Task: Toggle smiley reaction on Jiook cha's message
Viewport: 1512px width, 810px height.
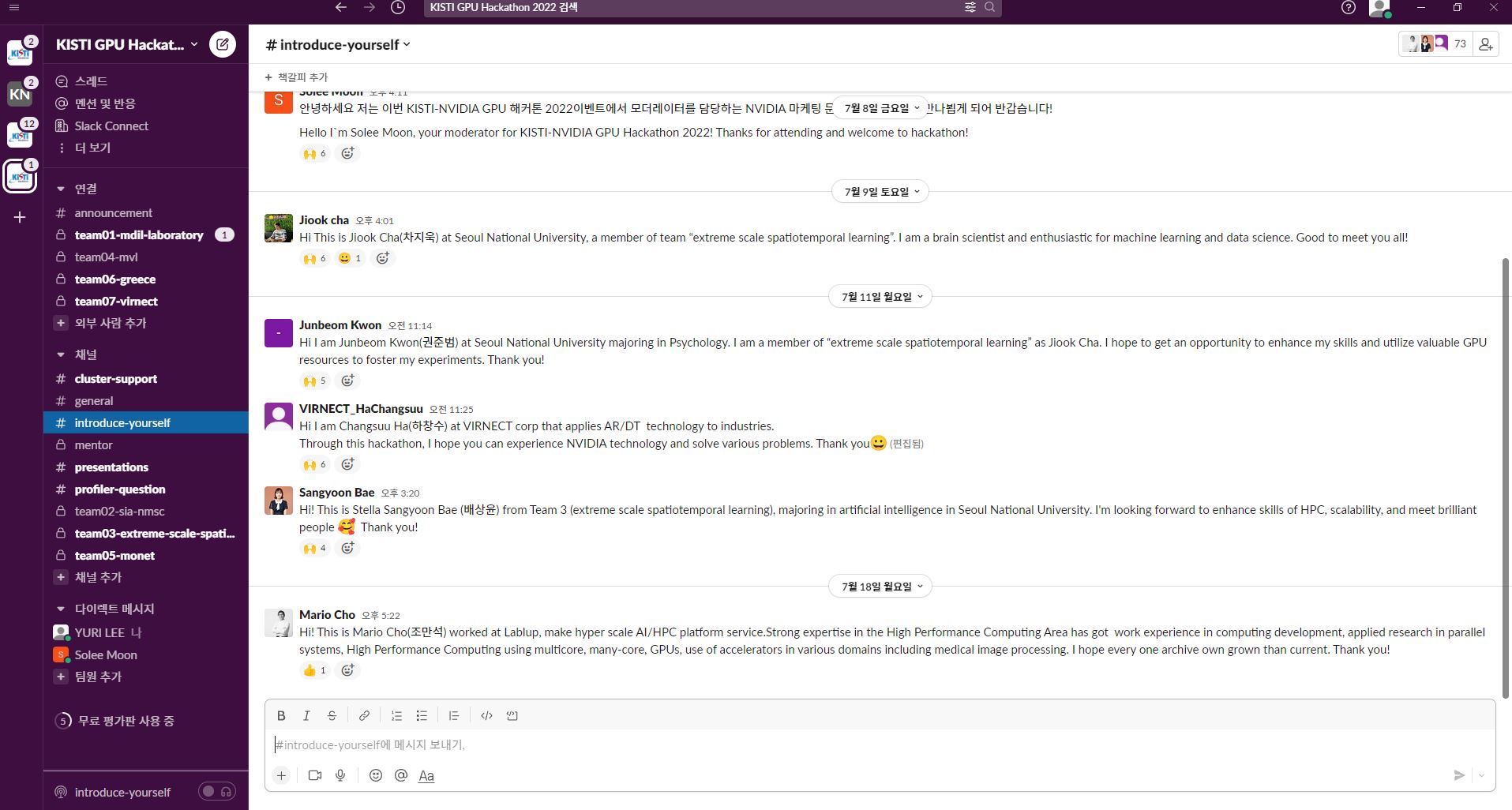Action: coord(350,258)
